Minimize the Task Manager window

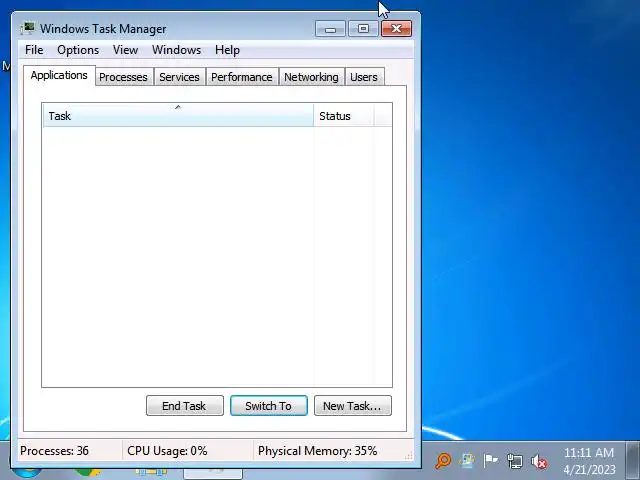(x=330, y=29)
